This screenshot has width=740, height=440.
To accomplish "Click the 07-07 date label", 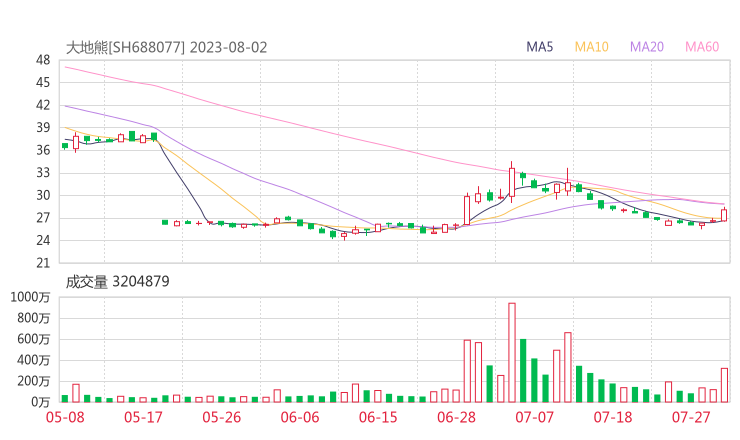I will coord(534,418).
